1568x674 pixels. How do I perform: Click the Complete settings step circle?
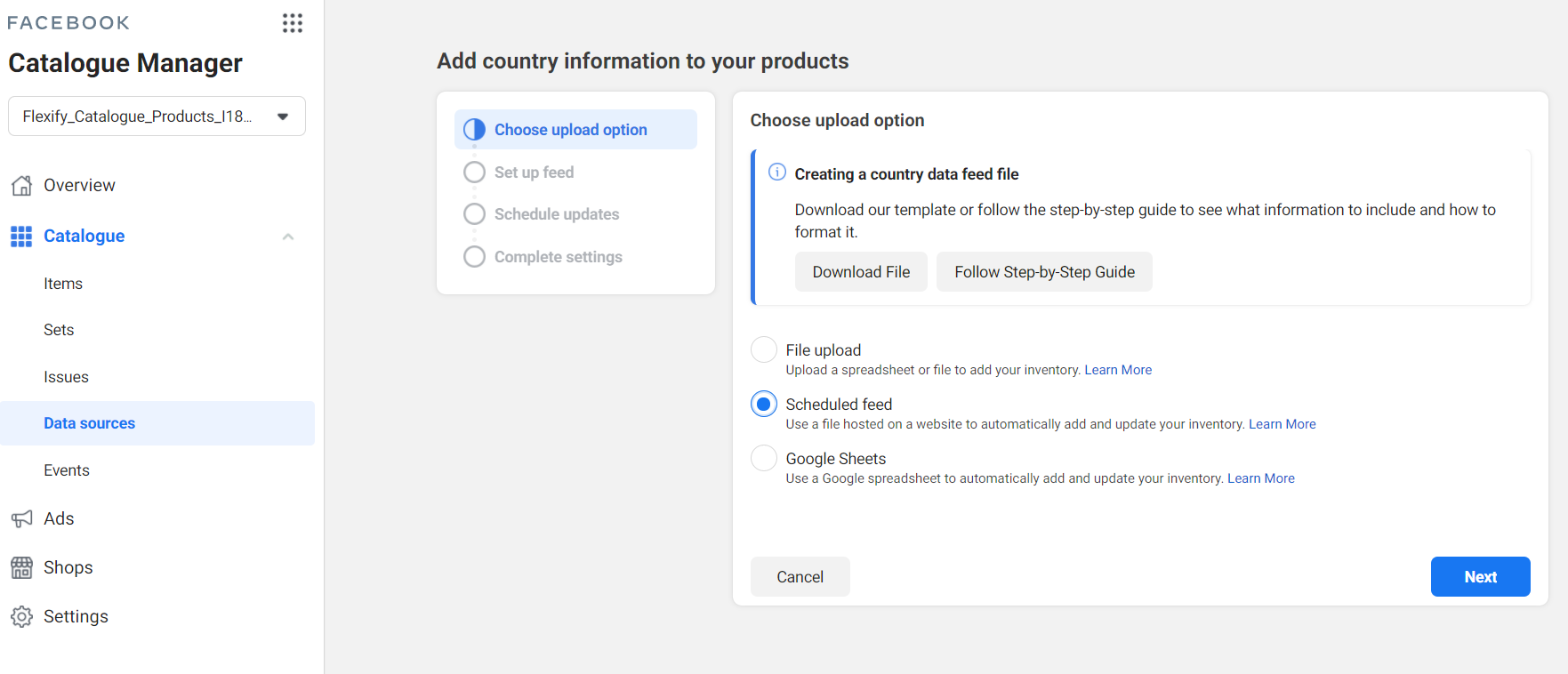[x=474, y=256]
